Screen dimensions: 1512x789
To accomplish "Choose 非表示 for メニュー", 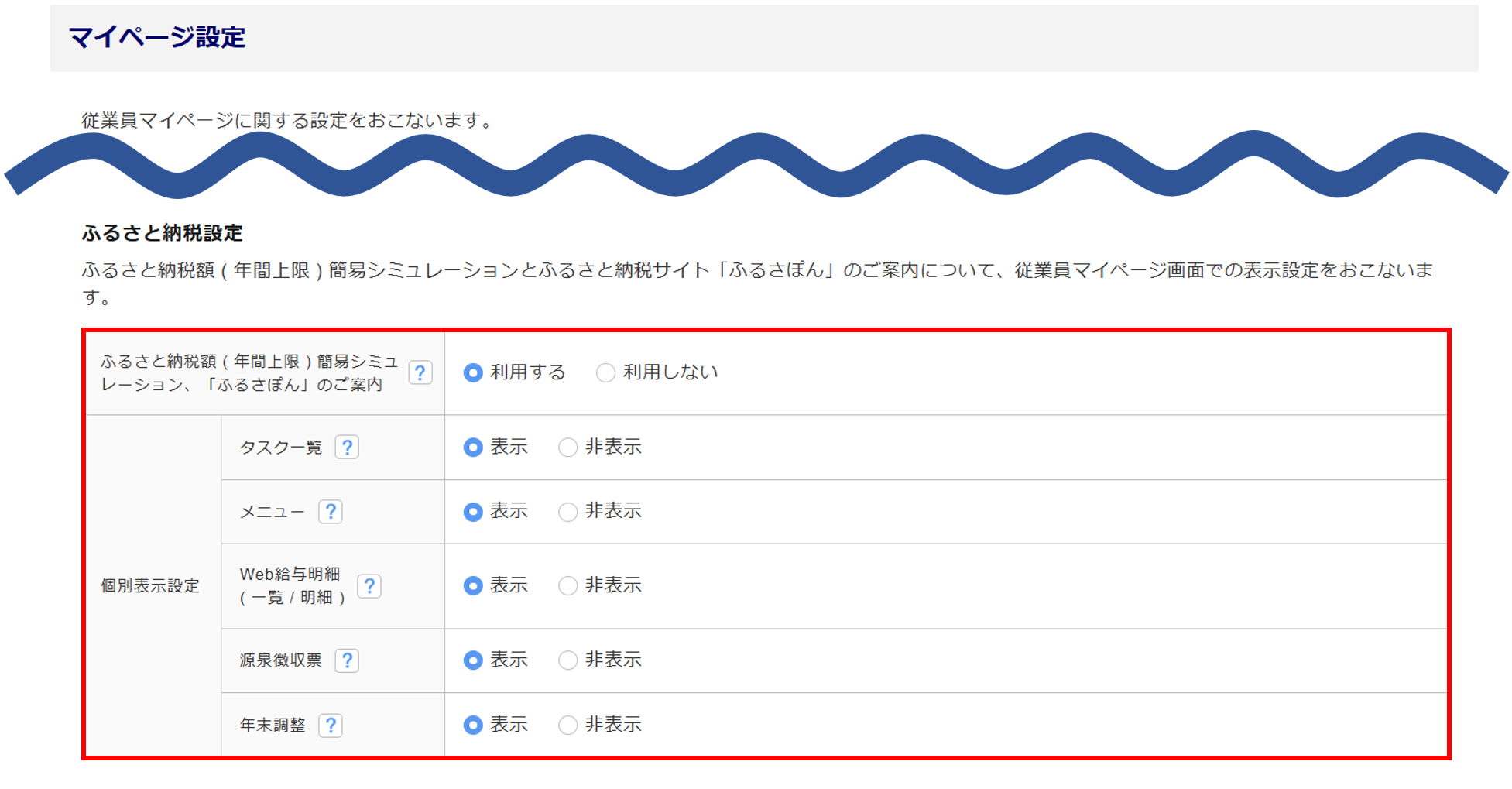I will click(x=568, y=512).
